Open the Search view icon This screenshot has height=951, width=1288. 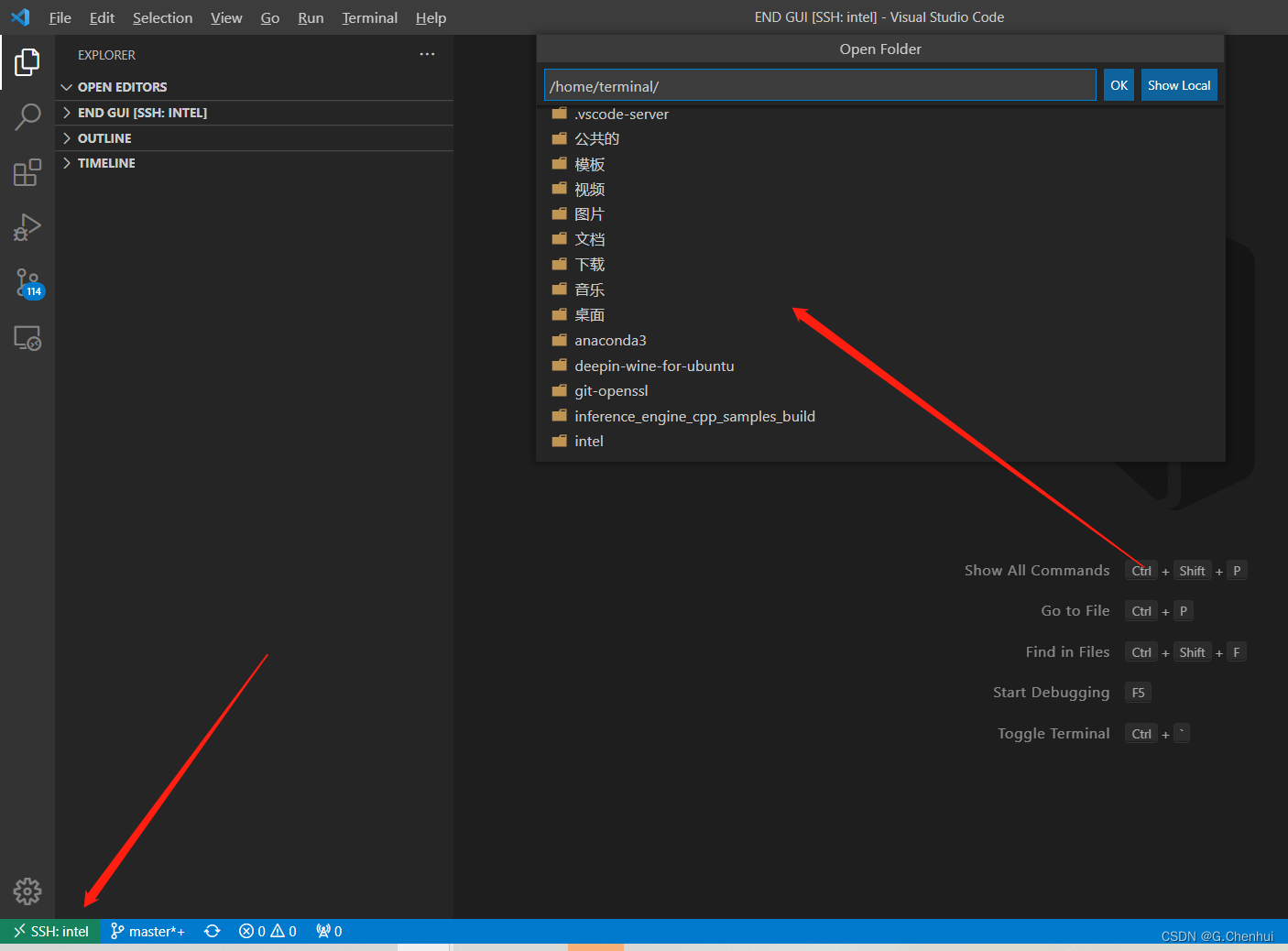click(27, 117)
